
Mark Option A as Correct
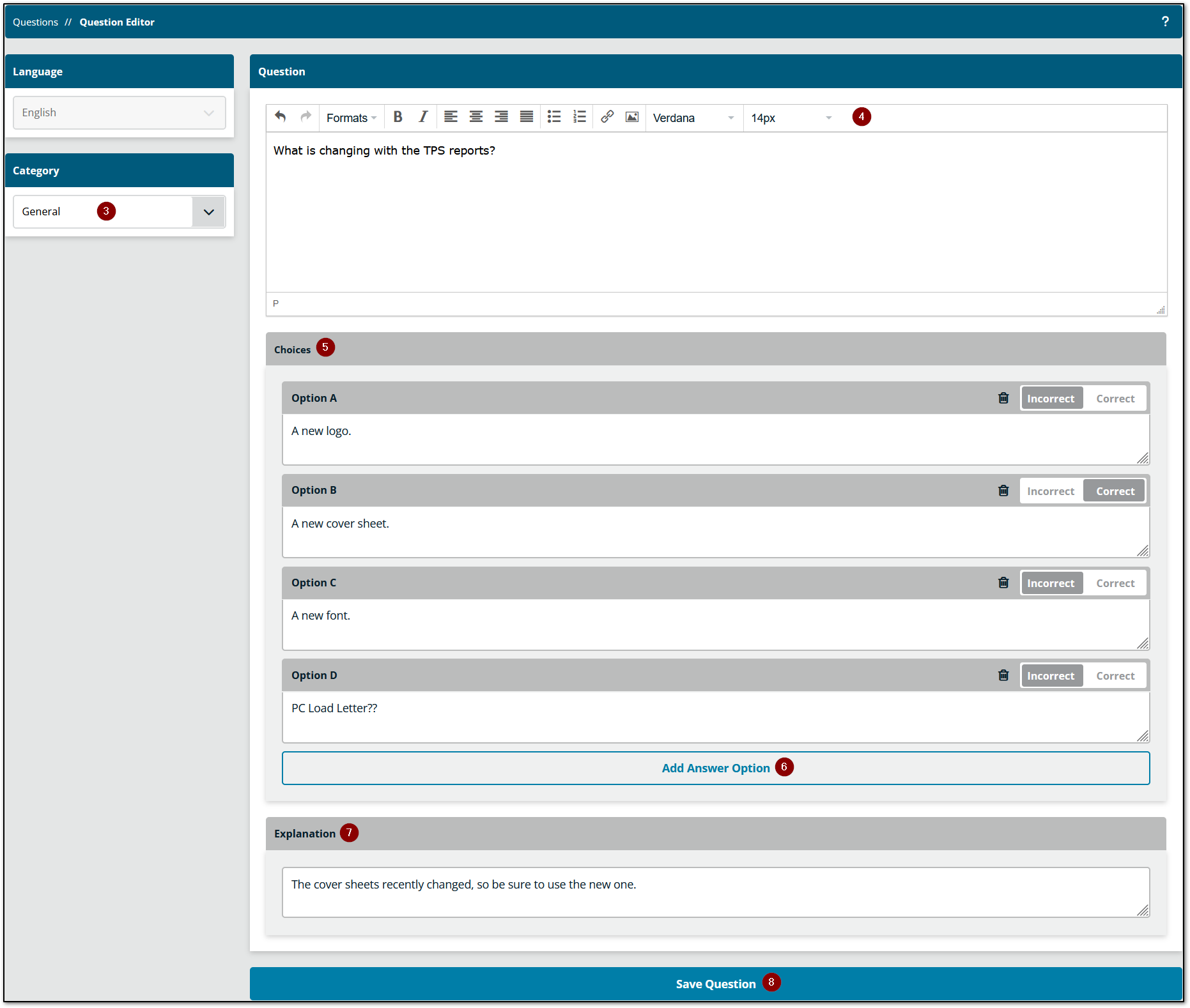coord(1115,397)
